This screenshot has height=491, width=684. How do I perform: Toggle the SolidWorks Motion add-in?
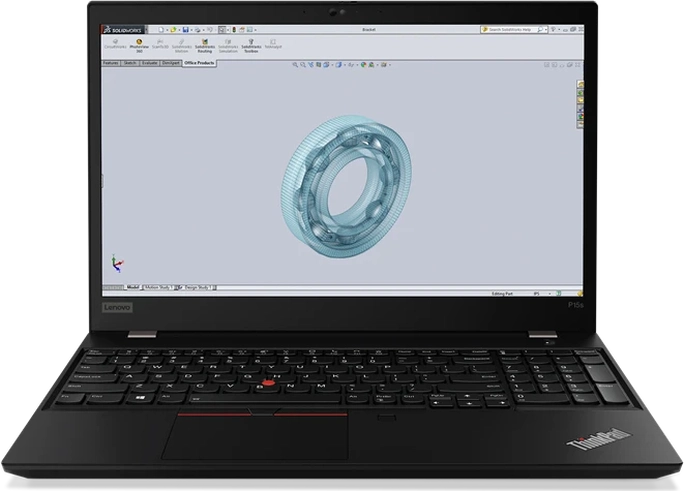click(x=182, y=46)
